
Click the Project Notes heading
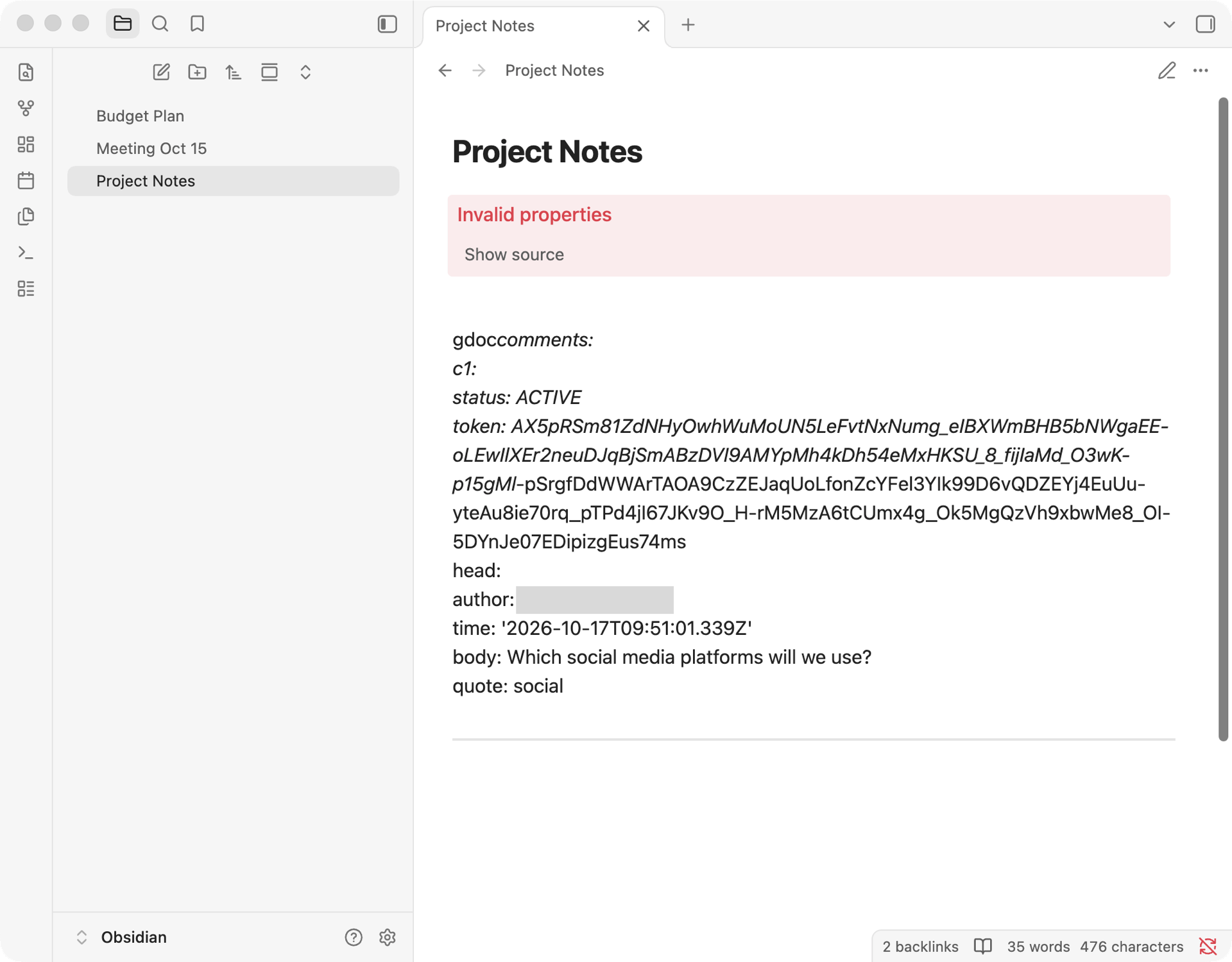(547, 152)
